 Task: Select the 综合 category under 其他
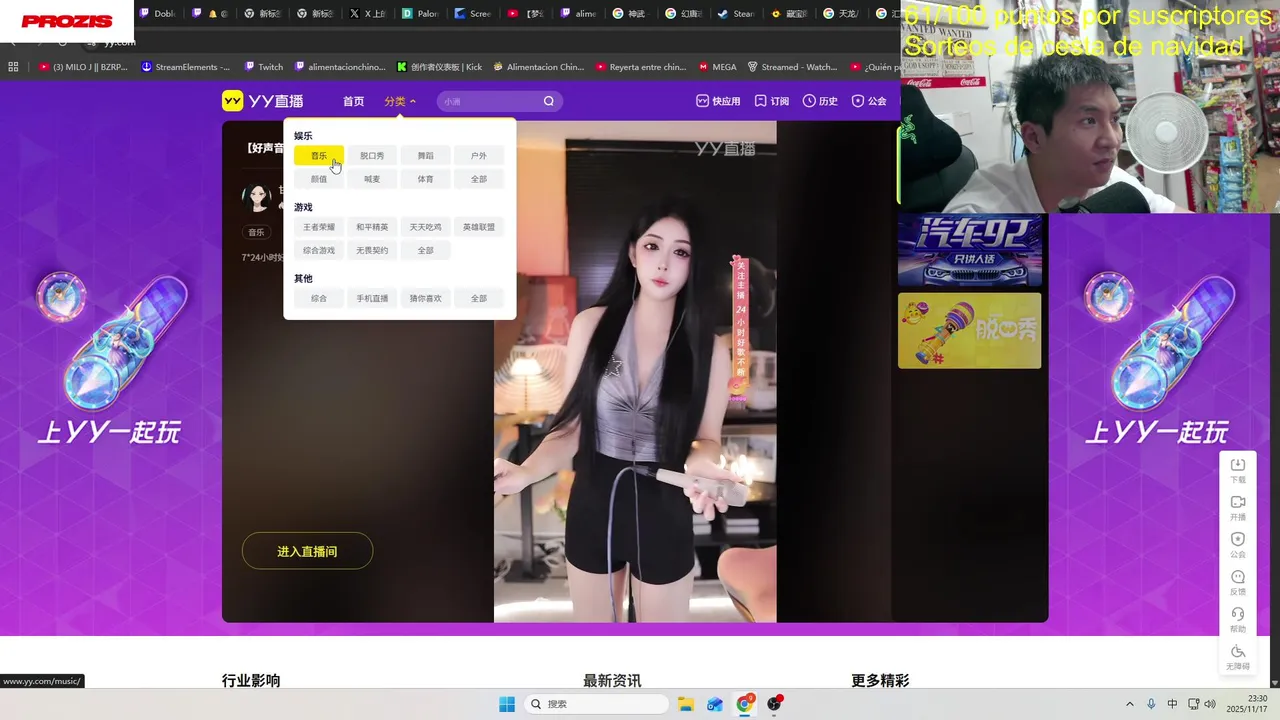tap(319, 298)
